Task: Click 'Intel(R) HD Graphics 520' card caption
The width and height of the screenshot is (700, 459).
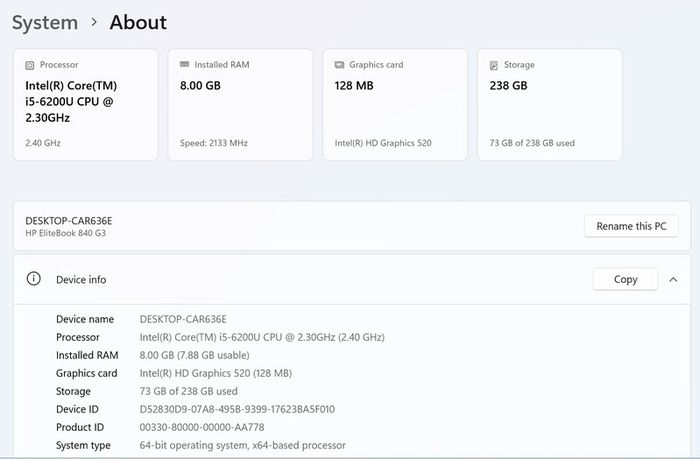Action: pos(383,143)
